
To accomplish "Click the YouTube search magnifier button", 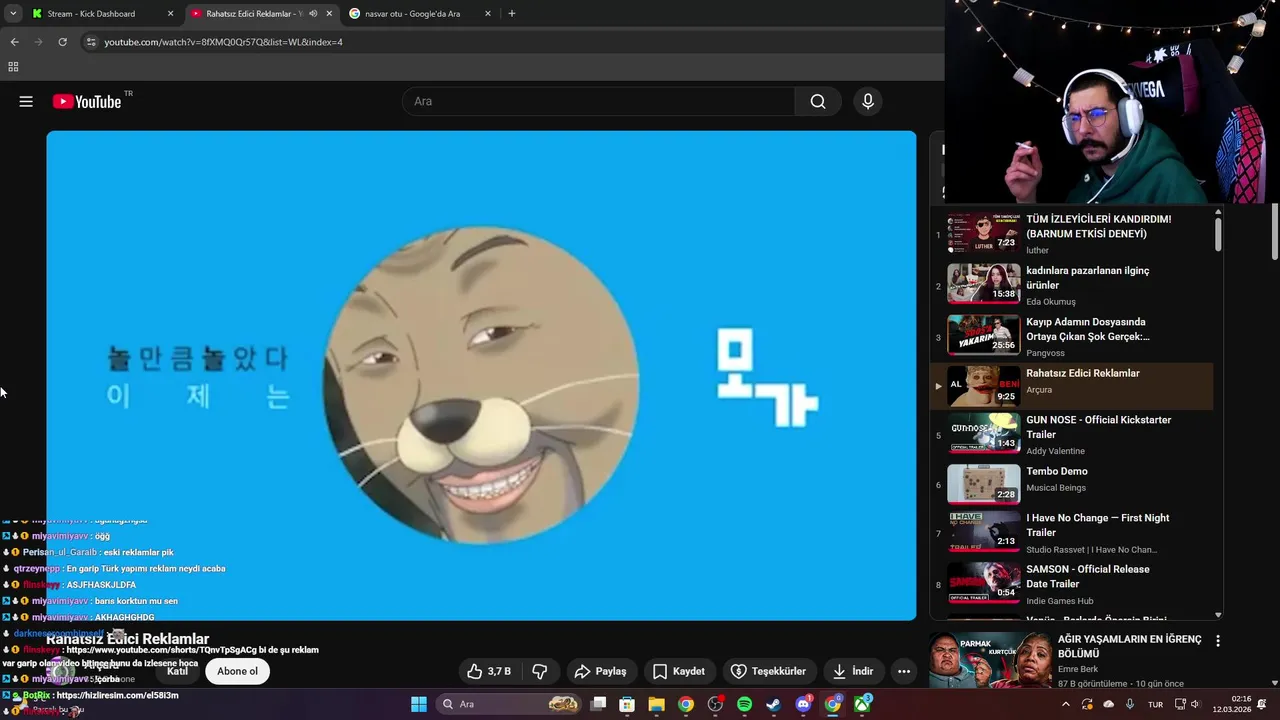I will [x=818, y=101].
